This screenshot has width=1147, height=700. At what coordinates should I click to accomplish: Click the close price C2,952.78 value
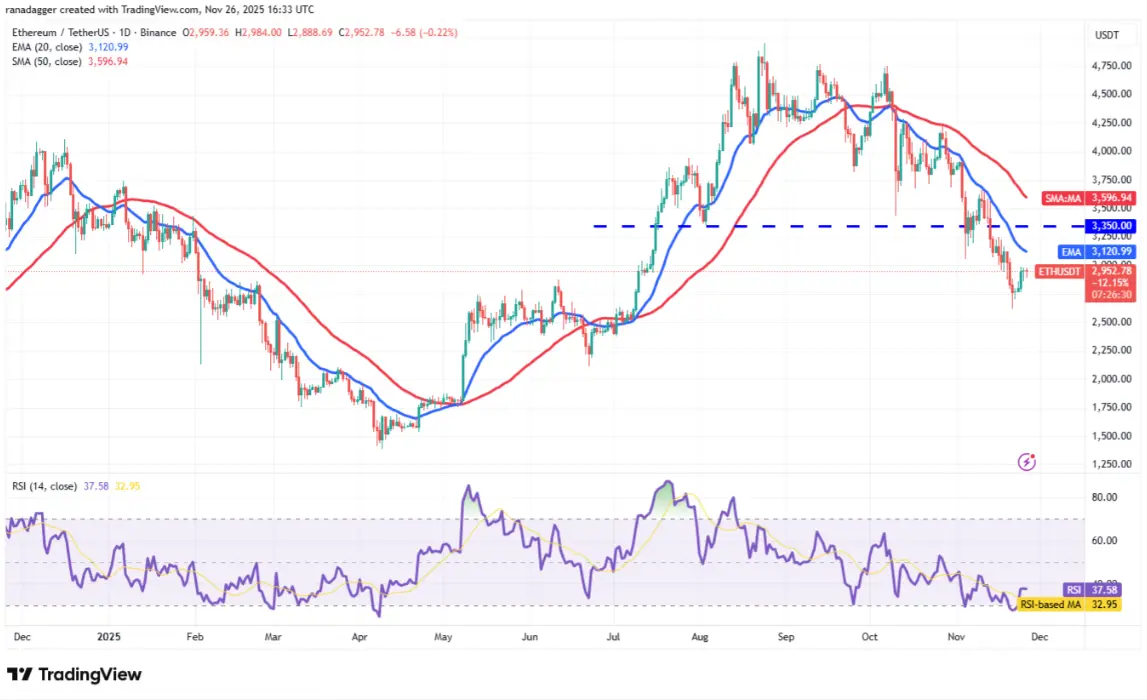click(361, 33)
